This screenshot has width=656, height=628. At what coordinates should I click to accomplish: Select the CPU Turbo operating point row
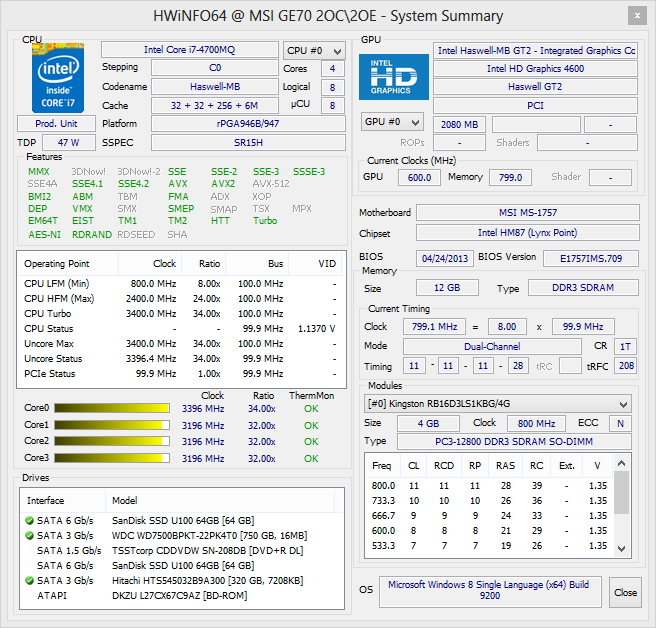(x=180, y=314)
